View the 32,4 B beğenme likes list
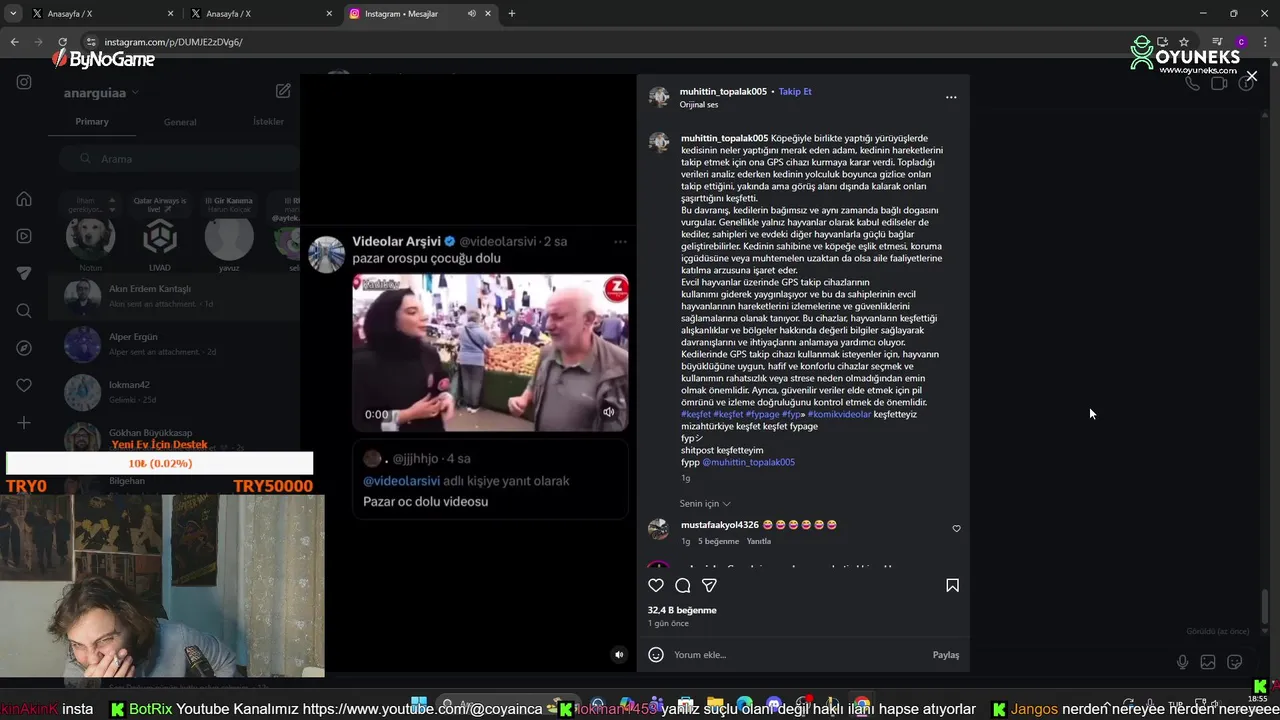 [x=682, y=610]
